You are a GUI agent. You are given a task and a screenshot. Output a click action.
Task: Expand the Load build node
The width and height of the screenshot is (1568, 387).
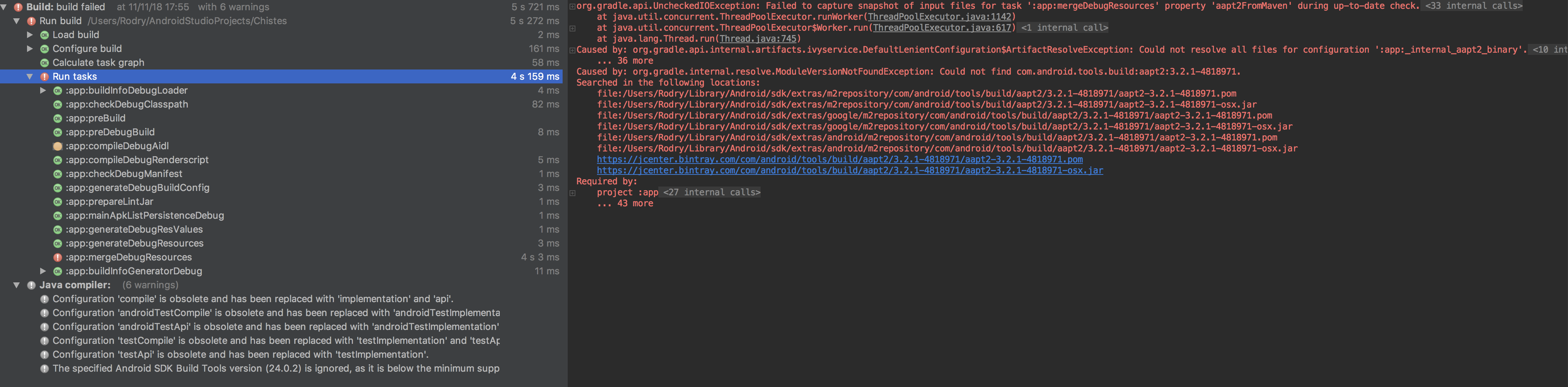(x=30, y=35)
